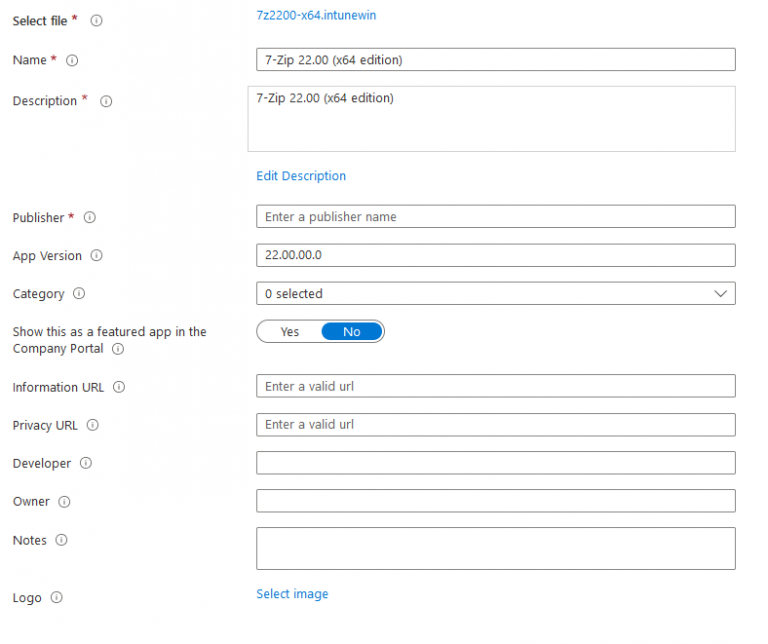
Task: Click info icon beside Category label
Action: (79, 293)
